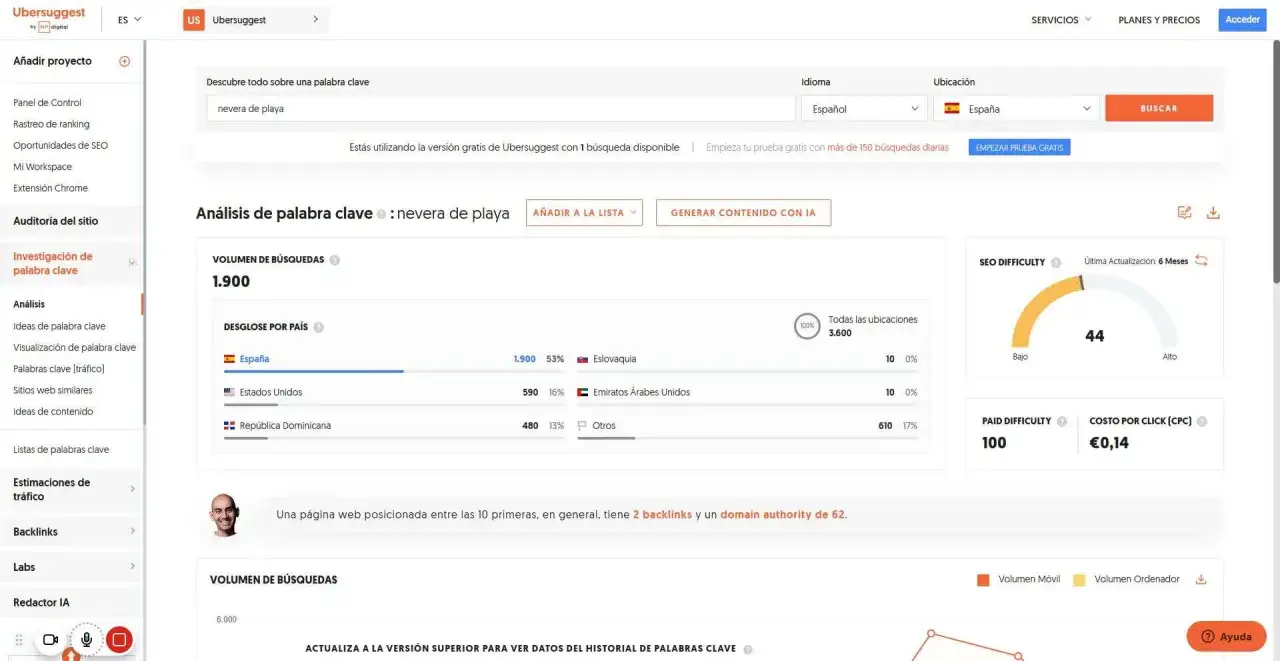Open the ES language dropdown
Viewport: 1280px width, 661px height.
(x=130, y=19)
